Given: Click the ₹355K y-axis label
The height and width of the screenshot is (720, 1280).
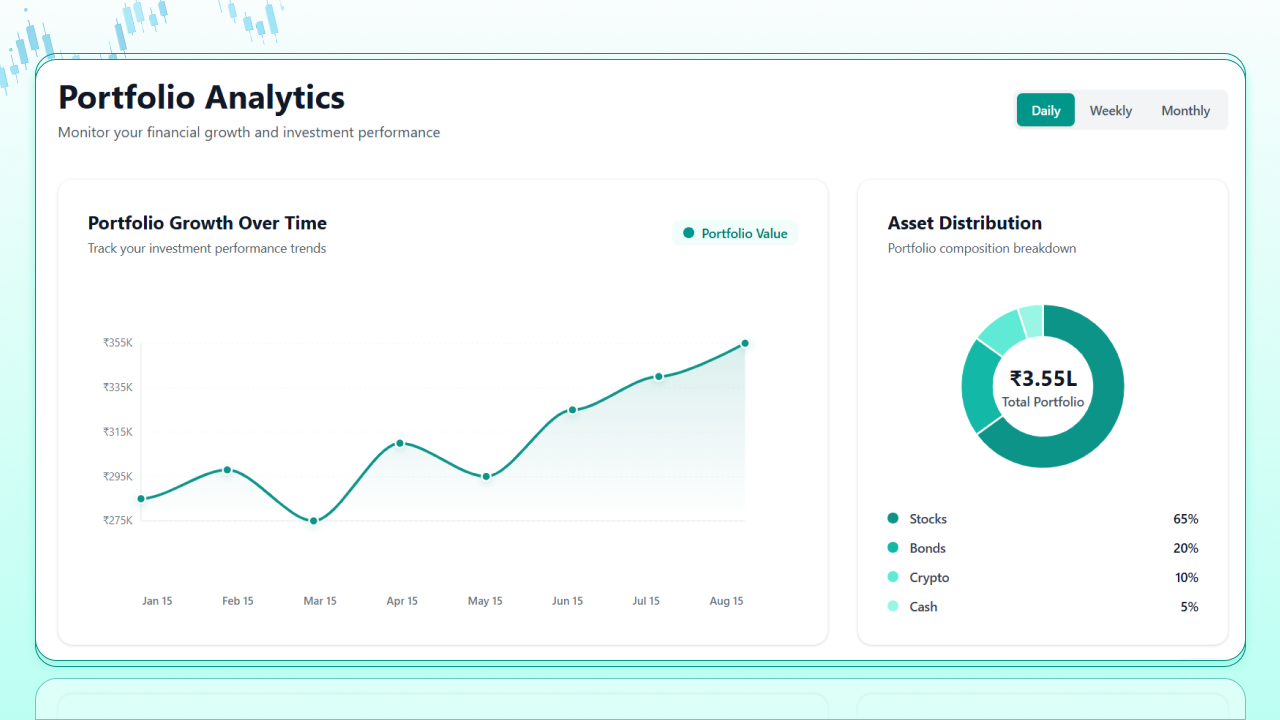Looking at the screenshot, I should [x=118, y=343].
